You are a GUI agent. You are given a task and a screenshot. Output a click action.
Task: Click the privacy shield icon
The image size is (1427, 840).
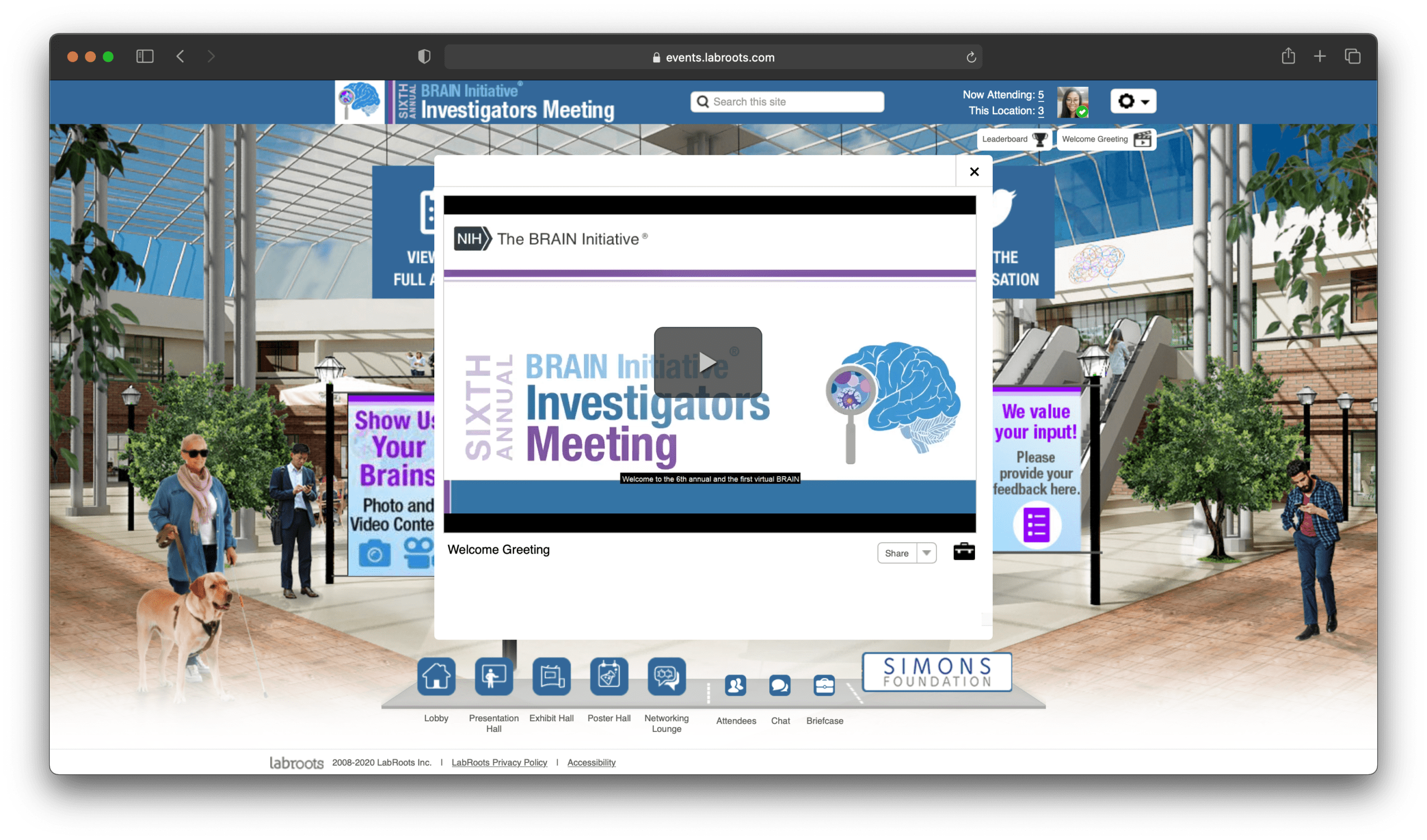point(424,56)
